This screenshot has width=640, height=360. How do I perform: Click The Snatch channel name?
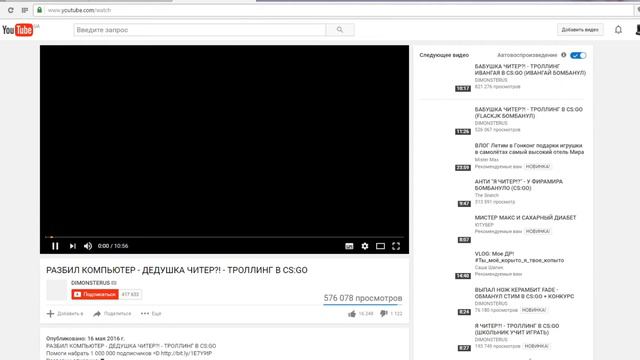[x=487, y=196]
